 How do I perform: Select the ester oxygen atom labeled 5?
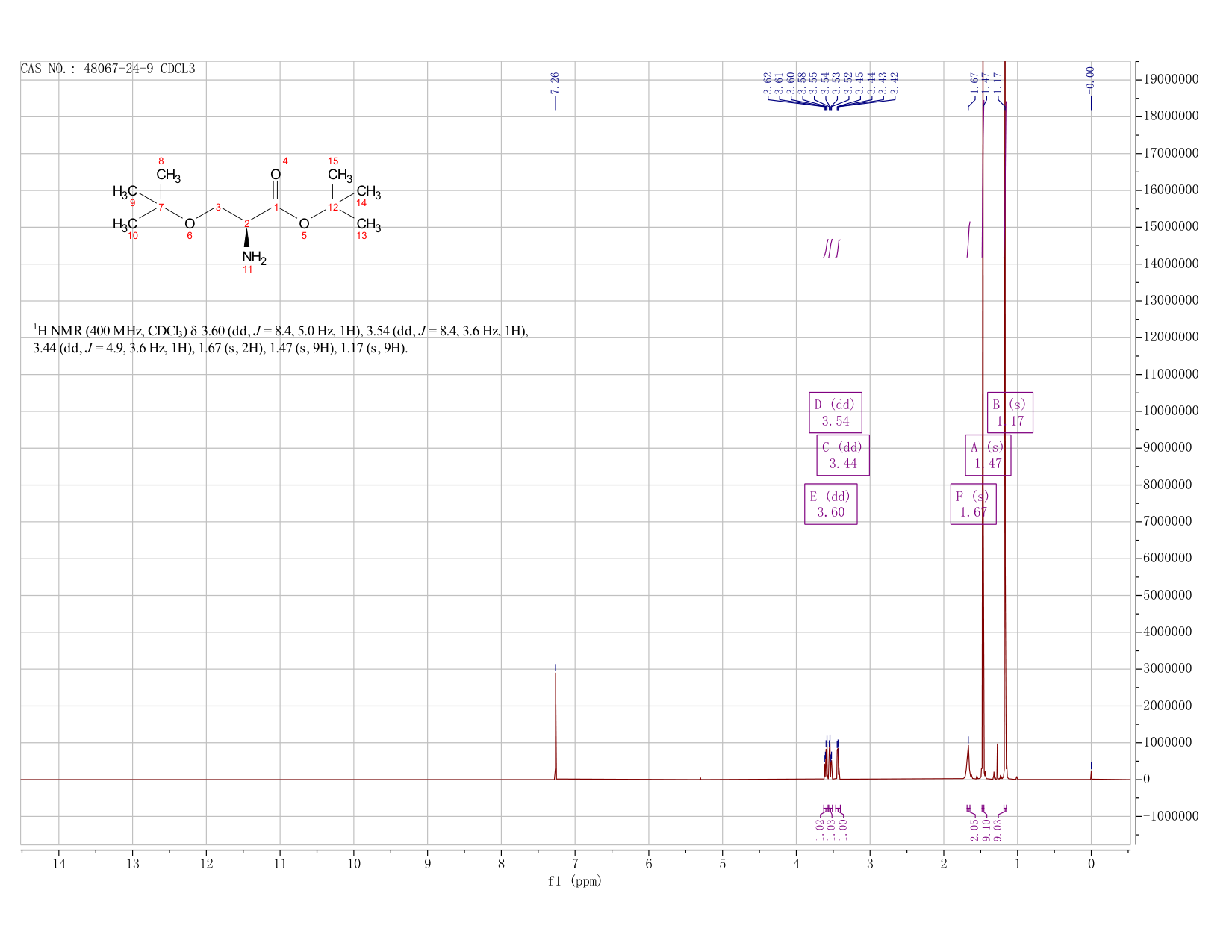[x=304, y=223]
